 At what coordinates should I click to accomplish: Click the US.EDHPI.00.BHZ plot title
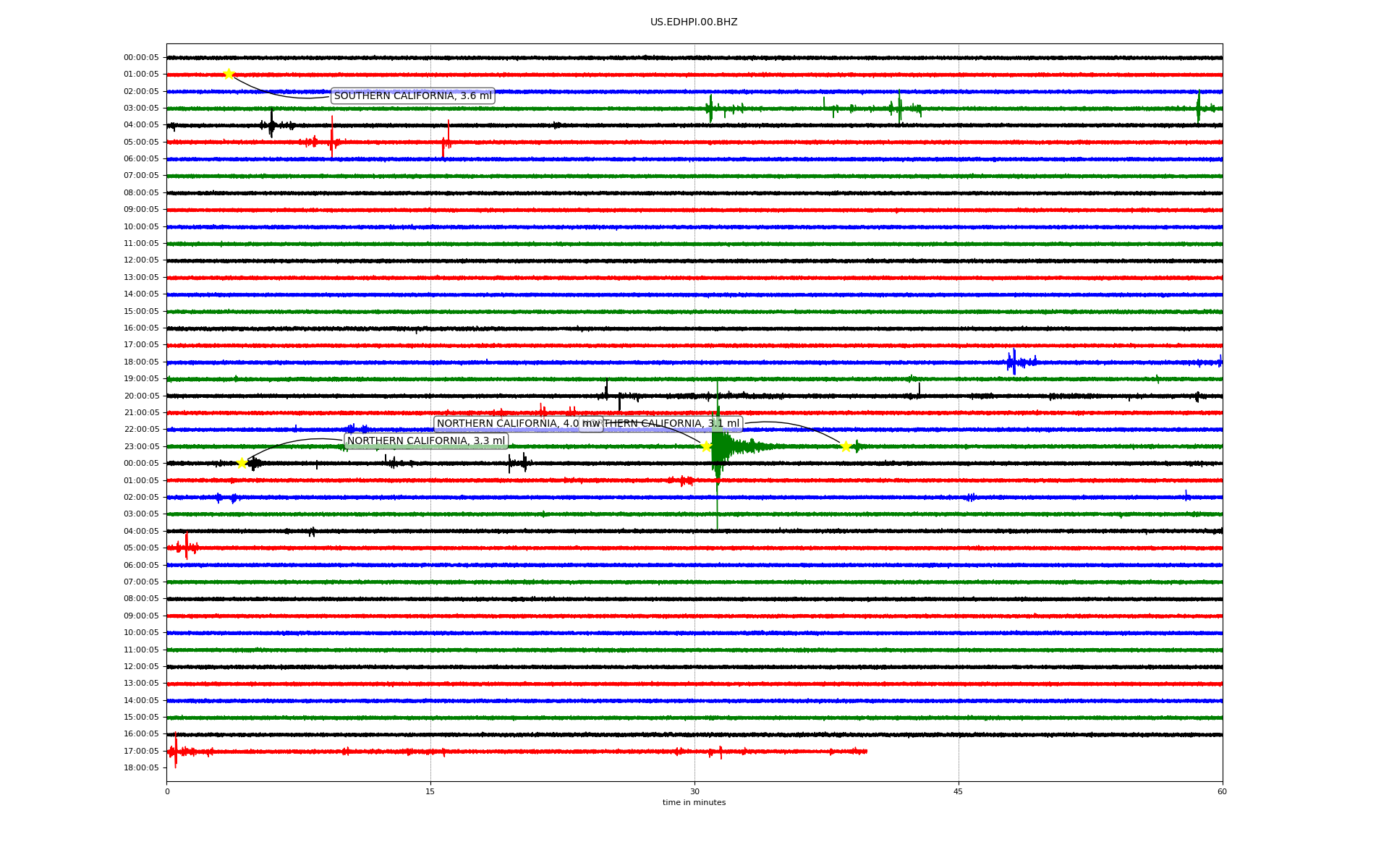click(x=694, y=22)
